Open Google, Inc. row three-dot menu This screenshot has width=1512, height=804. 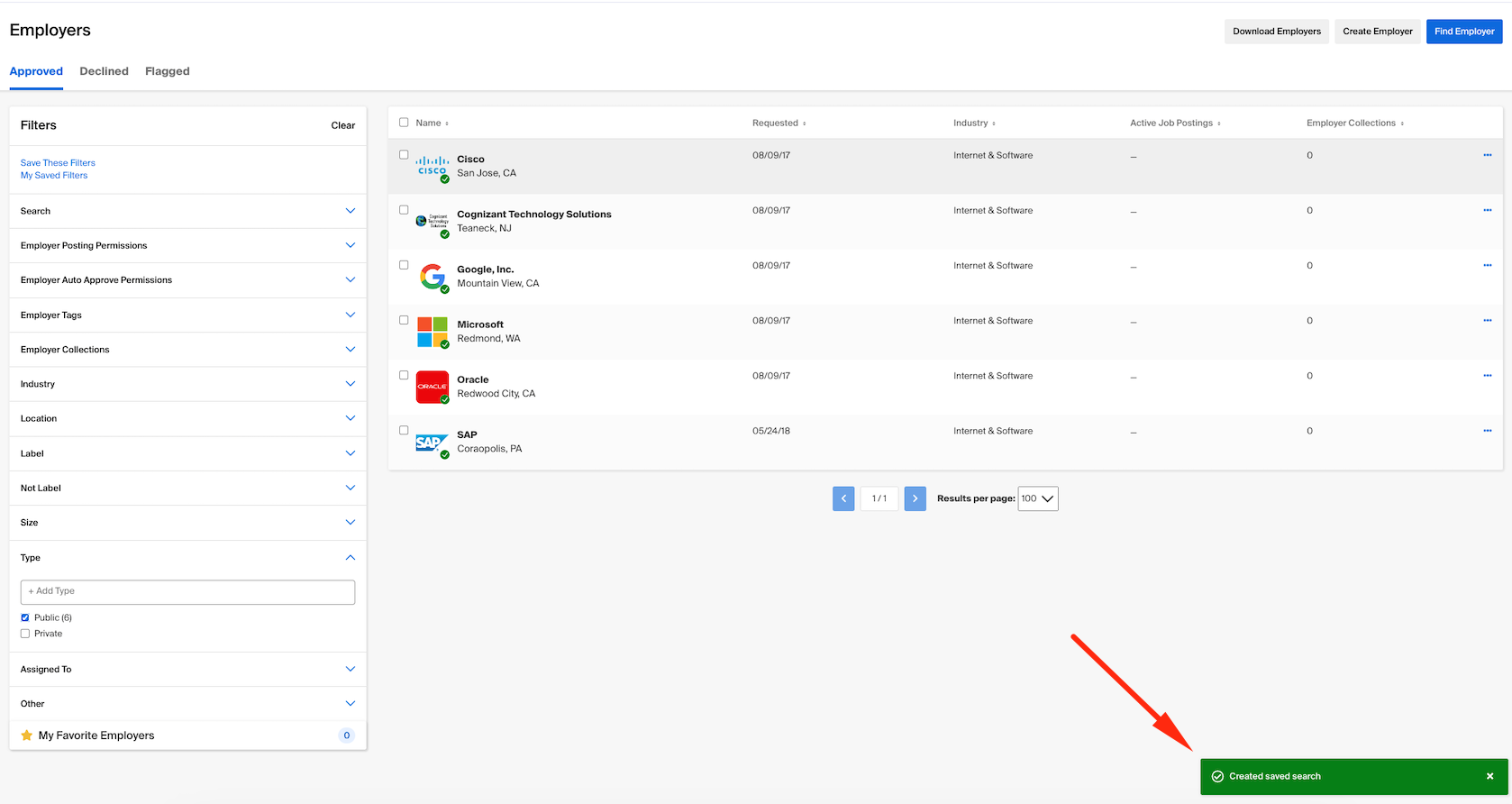pos(1487,265)
